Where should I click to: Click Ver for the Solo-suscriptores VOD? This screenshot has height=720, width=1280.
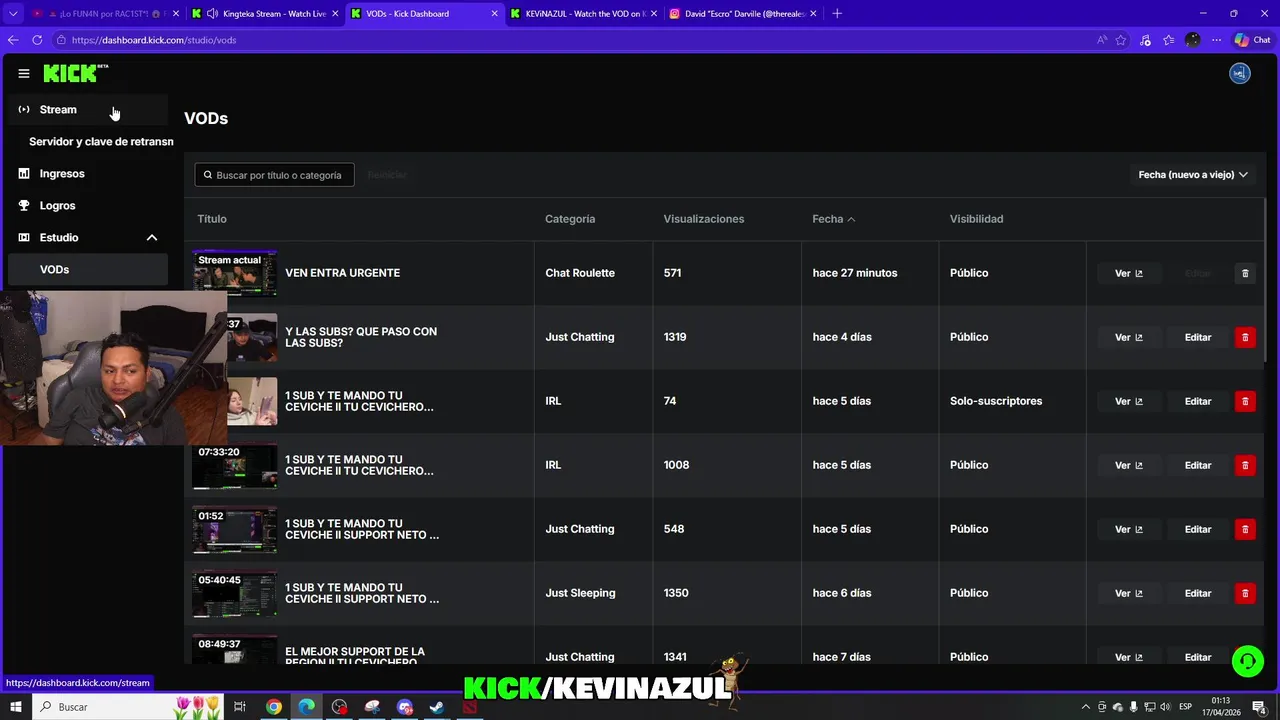tap(1129, 401)
